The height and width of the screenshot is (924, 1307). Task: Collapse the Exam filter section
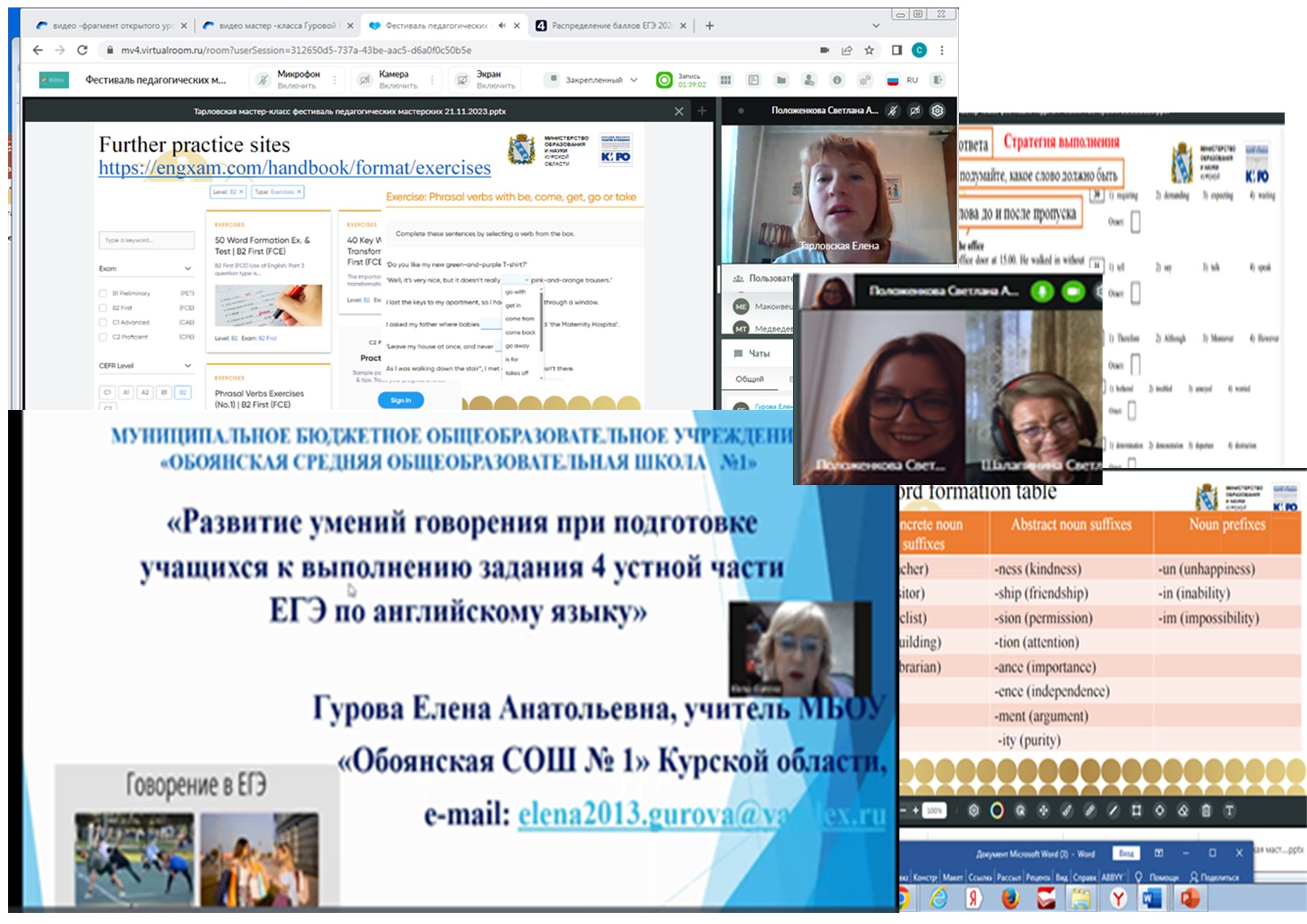tap(188, 268)
